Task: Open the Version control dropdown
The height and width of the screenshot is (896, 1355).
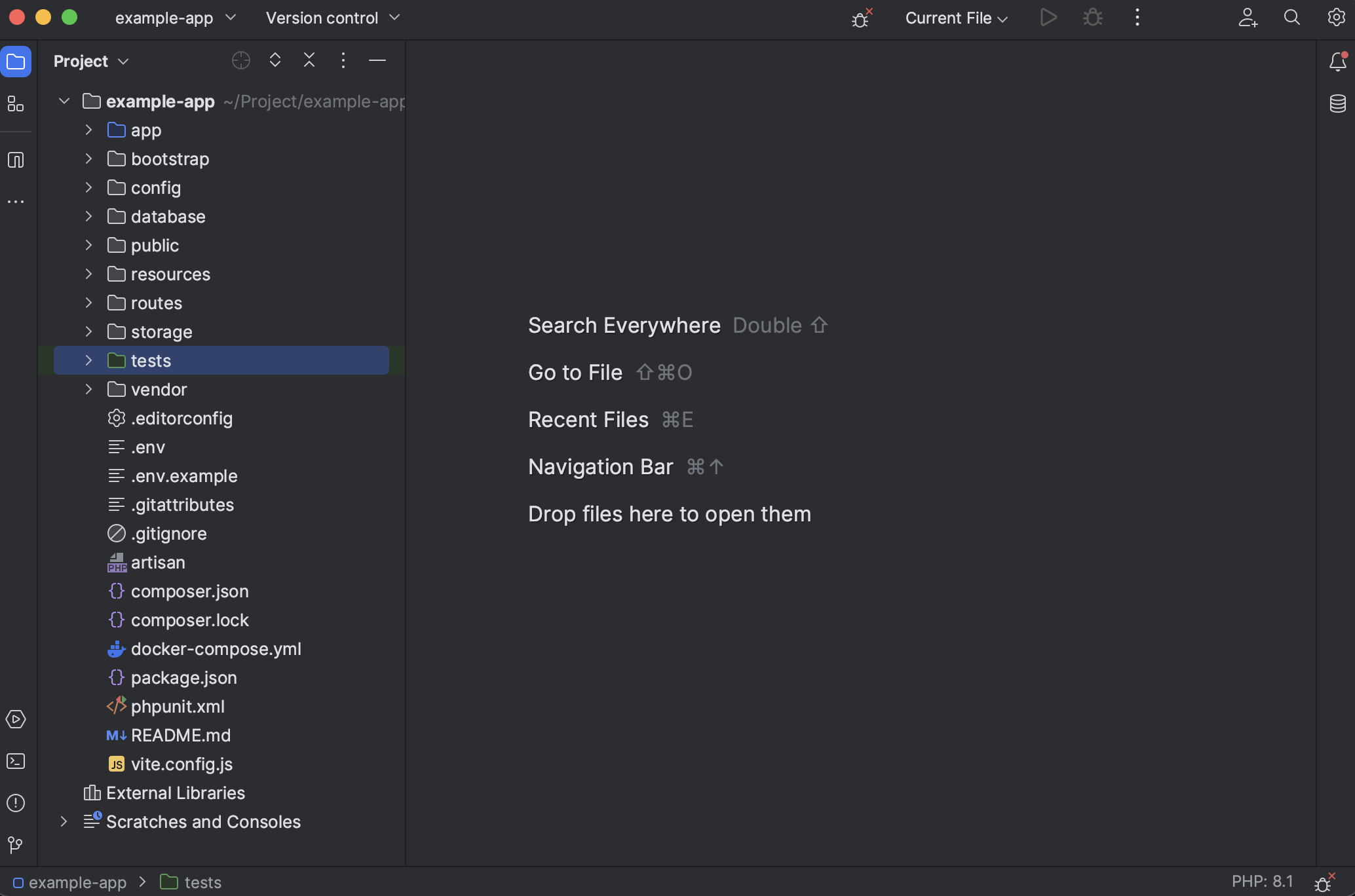Action: 332,18
